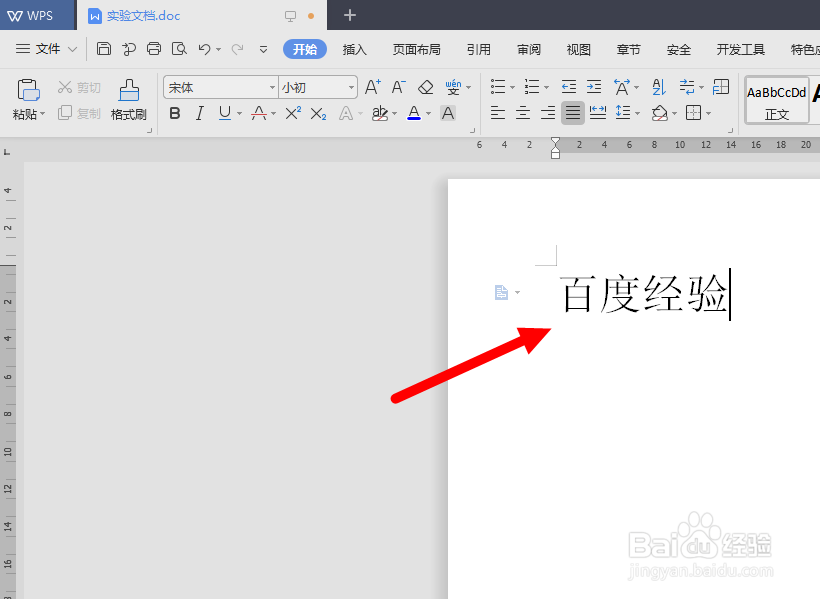Viewport: 820px width, 599px height.
Task: Open line spacing dropdown arrow
Action: 637,114
